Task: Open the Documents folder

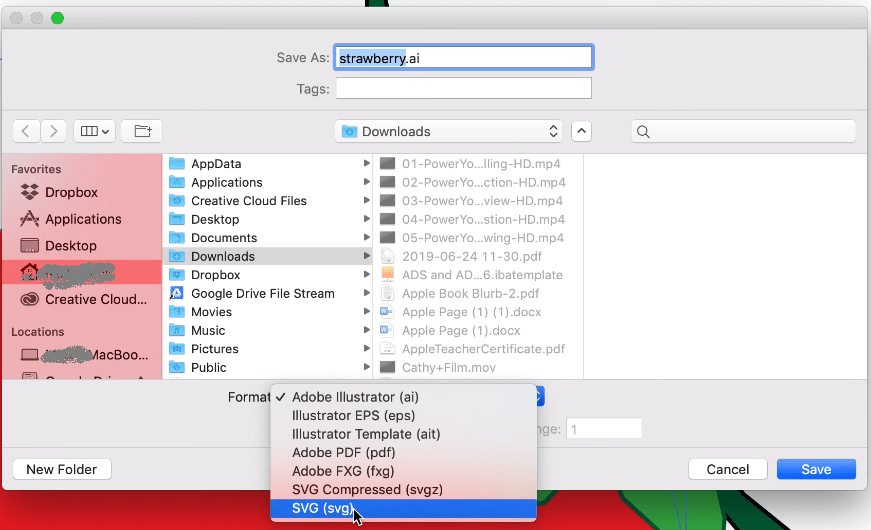Action: tap(268, 238)
